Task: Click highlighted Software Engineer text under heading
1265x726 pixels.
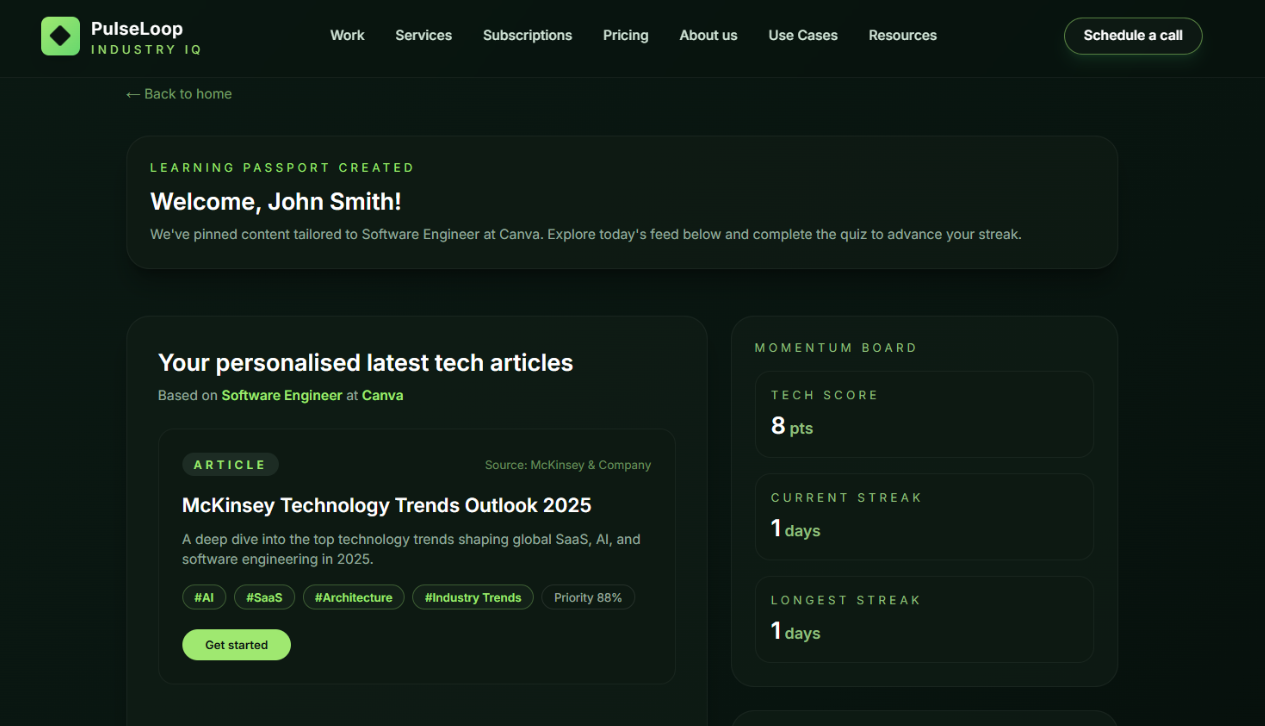Action: click(282, 395)
